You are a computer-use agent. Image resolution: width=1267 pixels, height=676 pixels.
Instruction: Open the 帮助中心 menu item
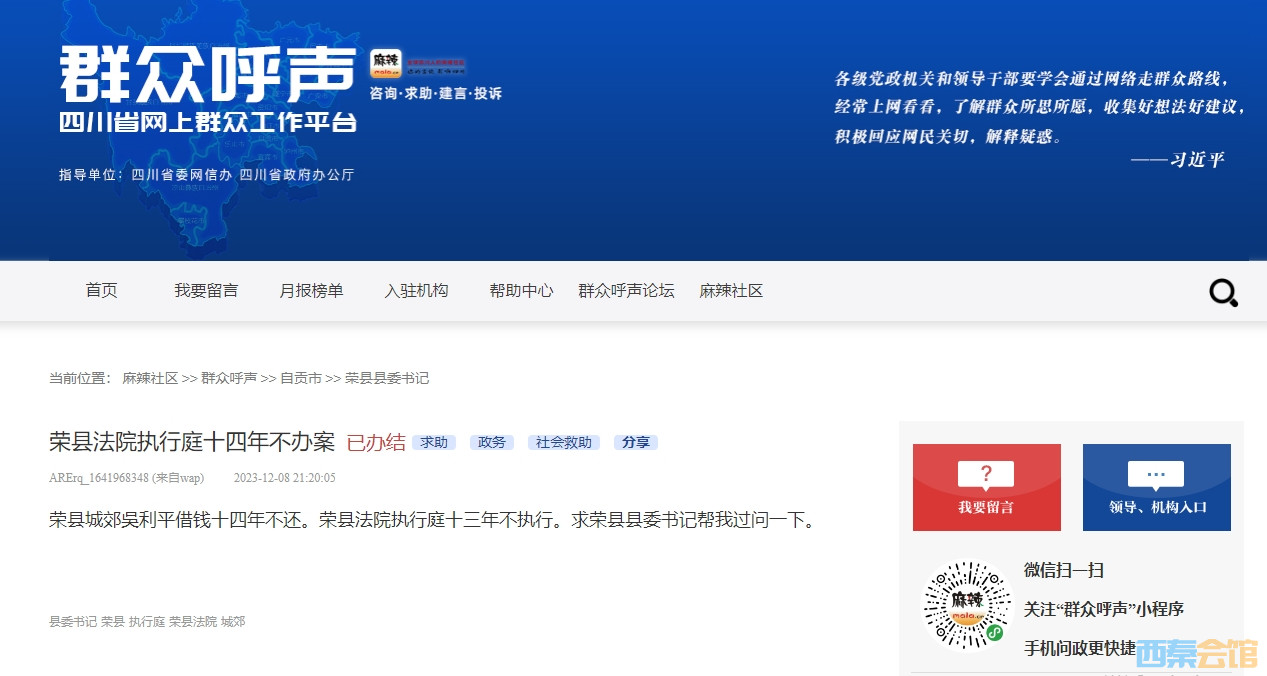point(521,291)
